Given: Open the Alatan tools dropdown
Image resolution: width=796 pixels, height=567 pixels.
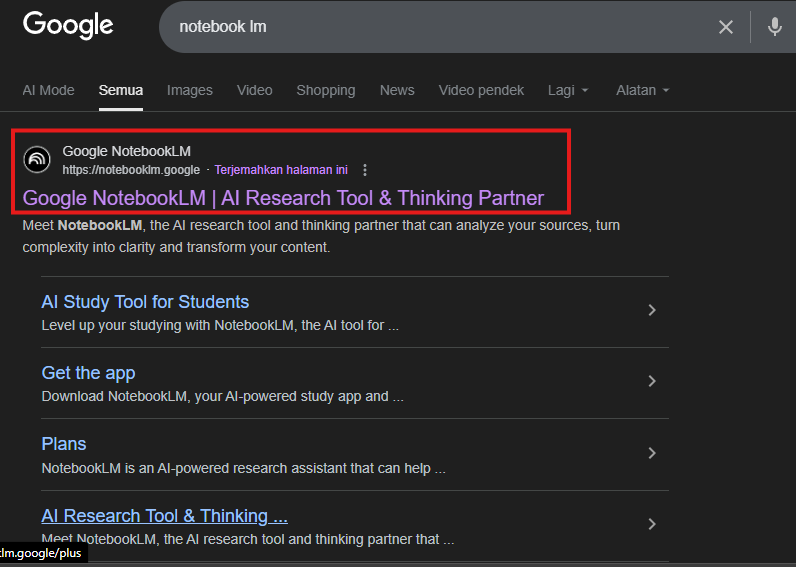Looking at the screenshot, I should (x=642, y=90).
